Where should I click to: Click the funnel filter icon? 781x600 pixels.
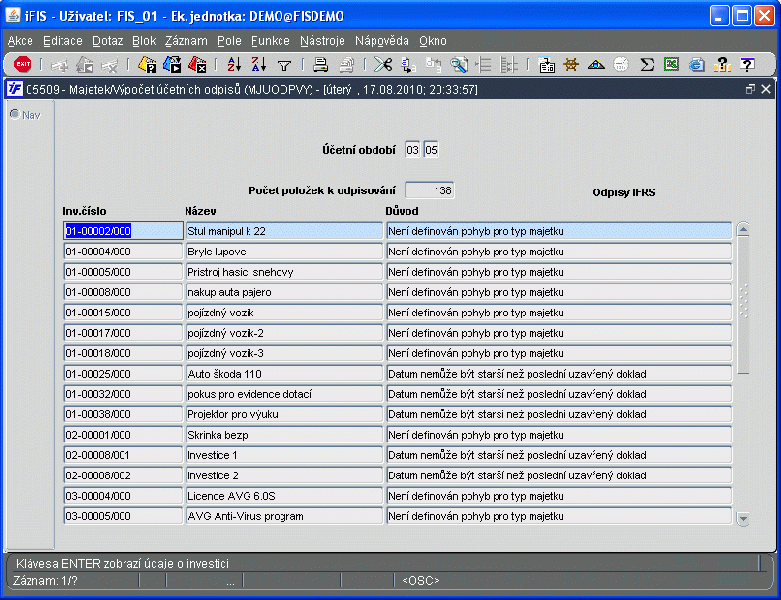(x=284, y=65)
